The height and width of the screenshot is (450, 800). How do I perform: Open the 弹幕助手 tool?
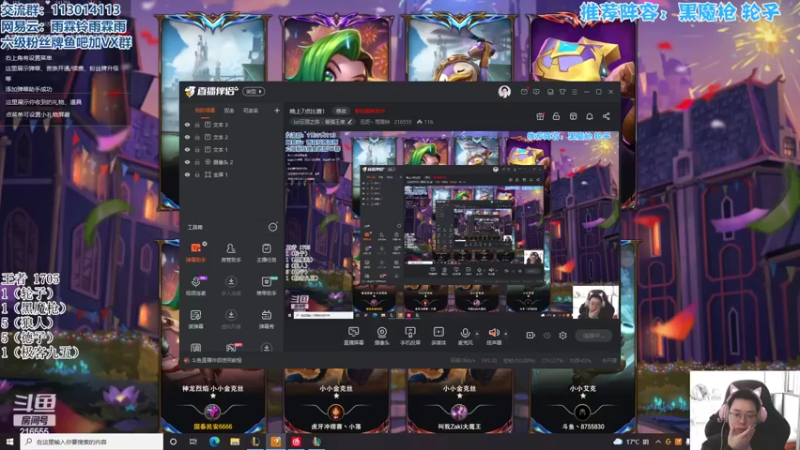click(196, 252)
